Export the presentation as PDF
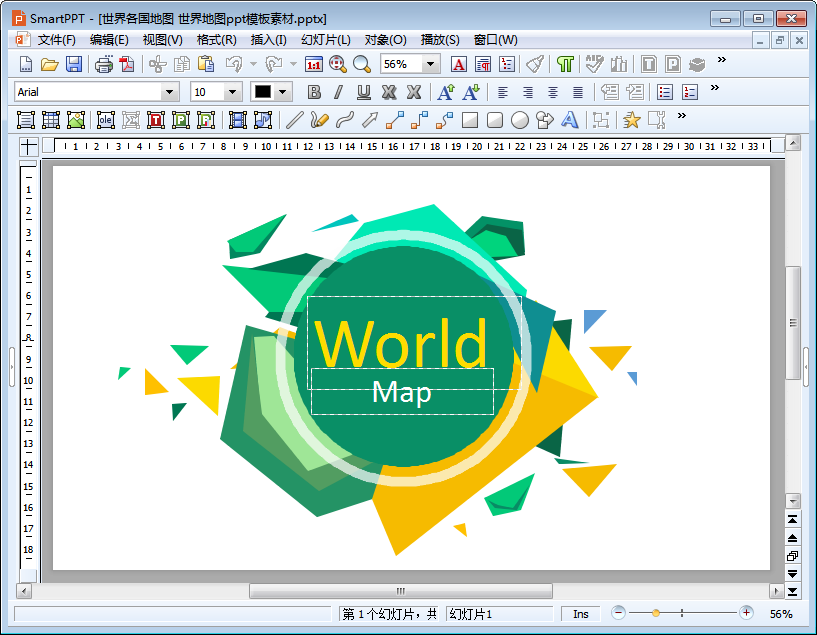This screenshot has width=817, height=635. point(127,64)
